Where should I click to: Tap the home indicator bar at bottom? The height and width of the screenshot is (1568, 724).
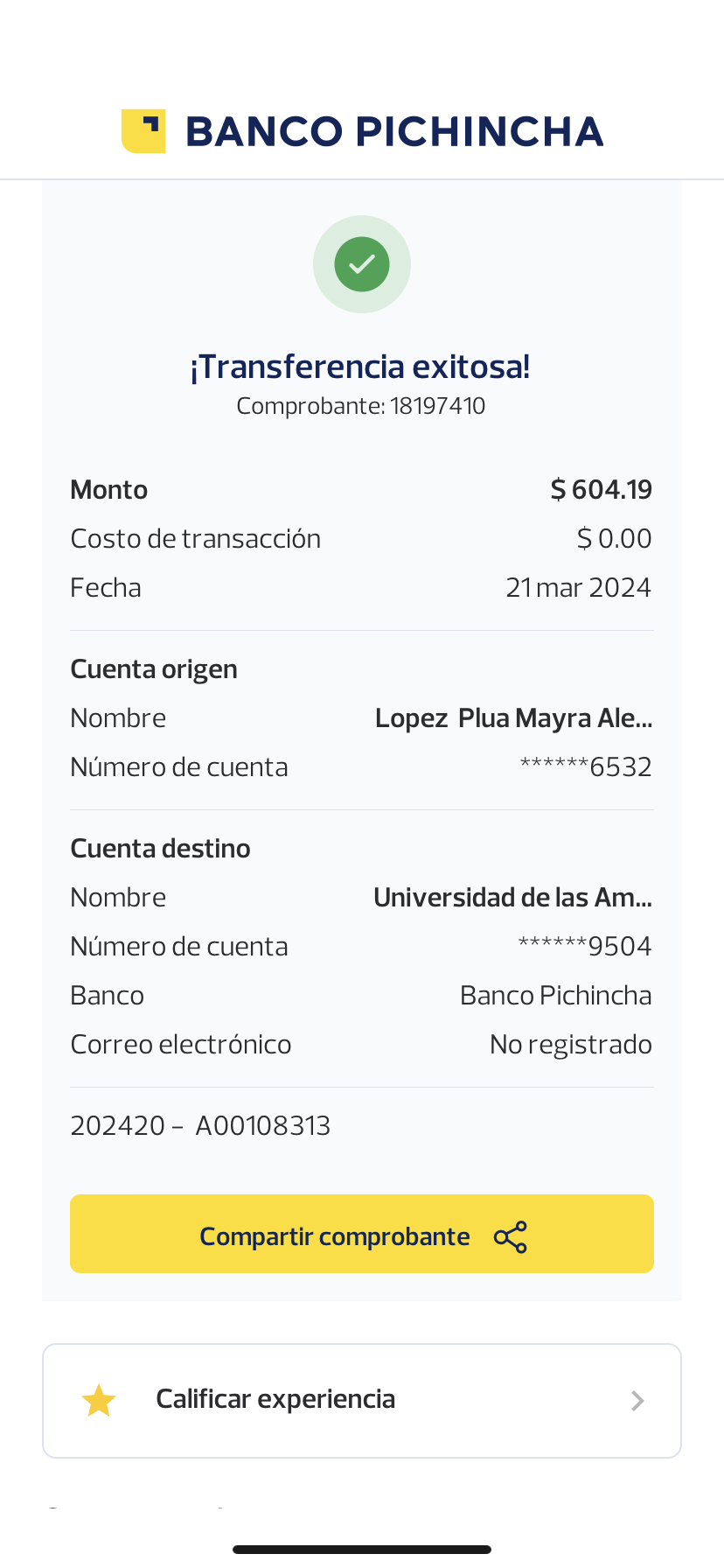(x=362, y=1550)
